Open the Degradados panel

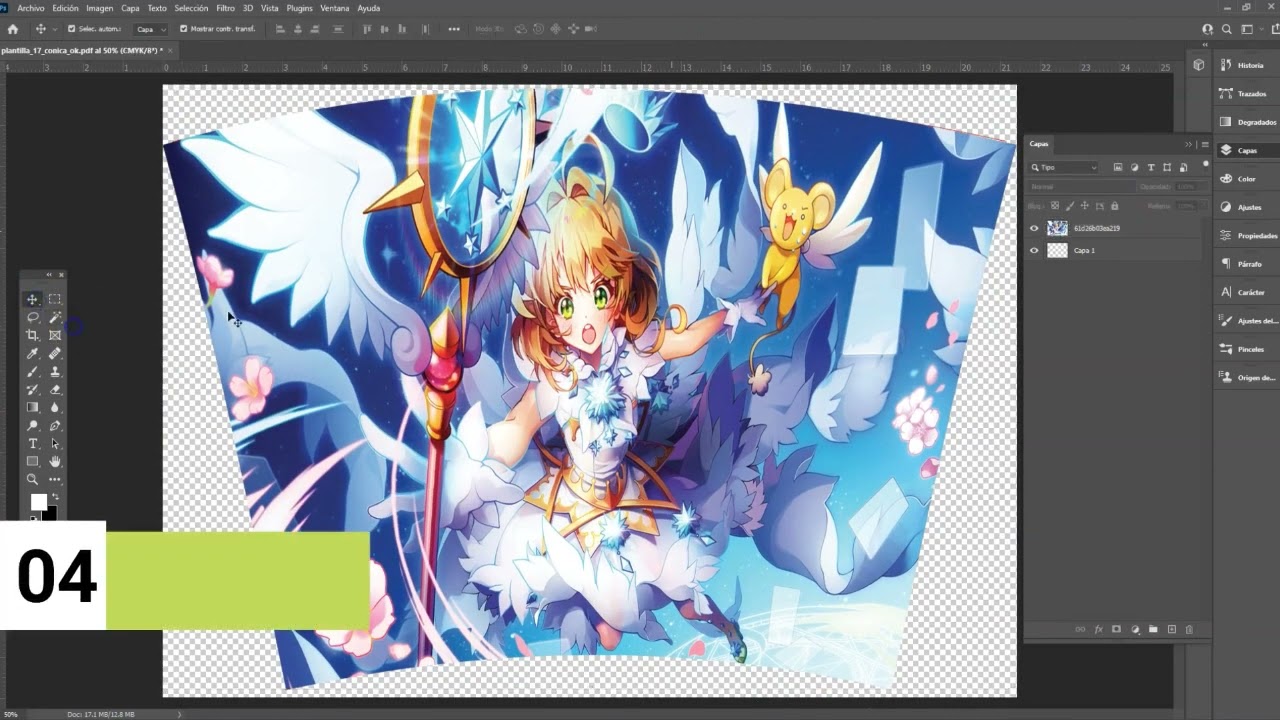(x=1247, y=122)
